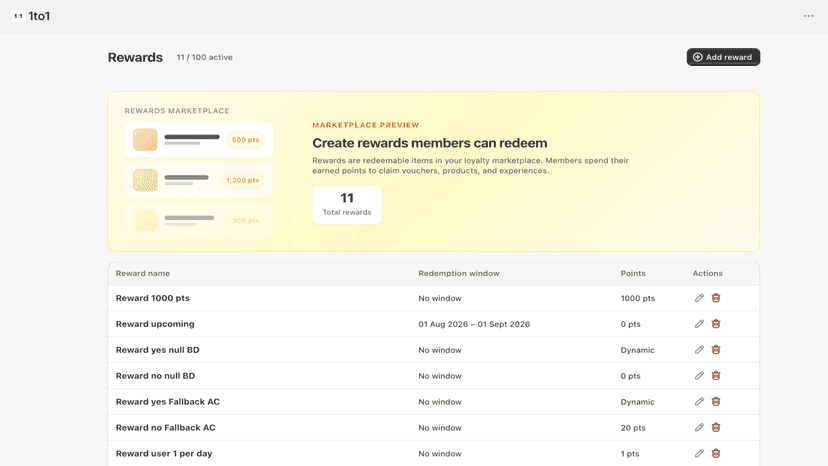Delete Reward no Fallback AC
The width and height of the screenshot is (828, 466).
click(x=716, y=427)
